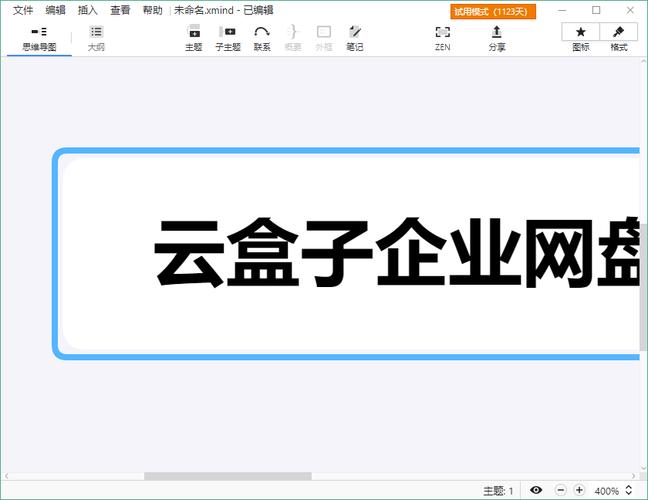This screenshot has width=648, height=500.
Task: Open the 文件 menu
Action: pos(23,10)
